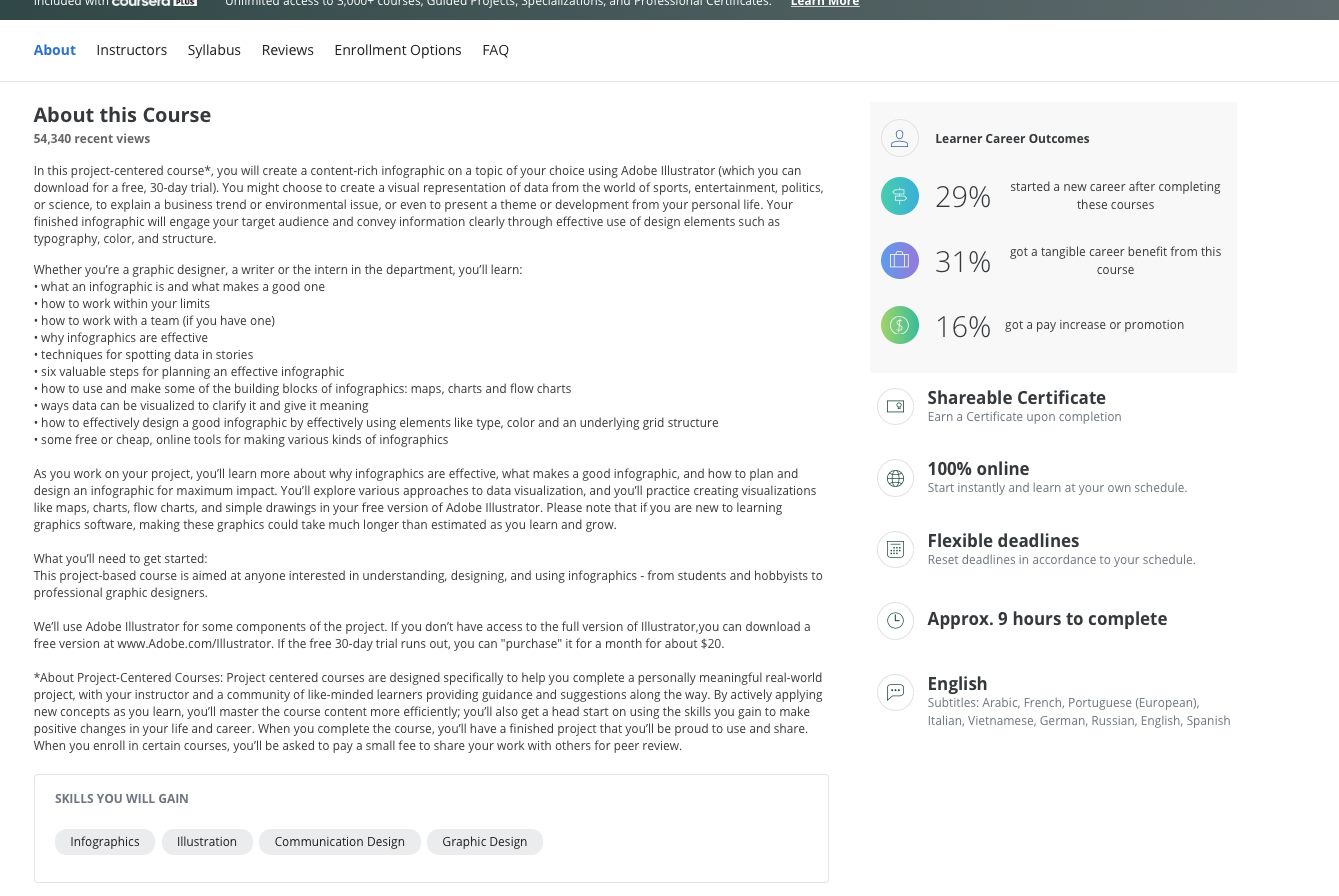The width and height of the screenshot is (1339, 896).
Task: Click the globe icon next to 100% online
Action: pos(895,478)
